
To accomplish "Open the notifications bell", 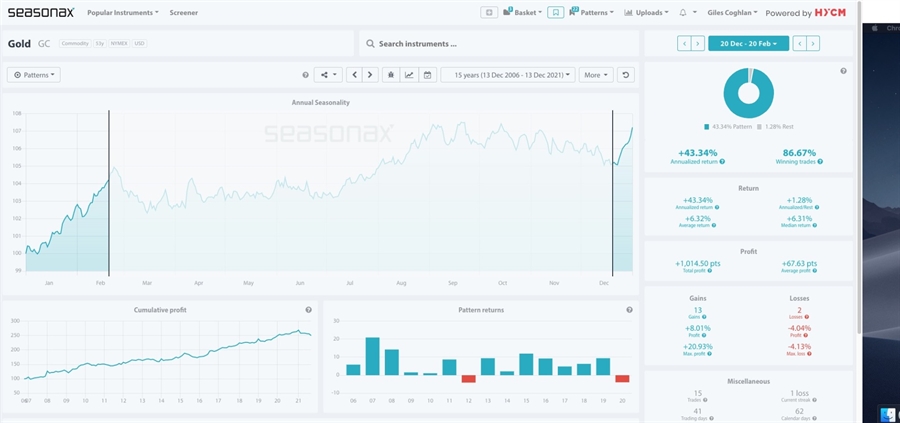I will (685, 13).
